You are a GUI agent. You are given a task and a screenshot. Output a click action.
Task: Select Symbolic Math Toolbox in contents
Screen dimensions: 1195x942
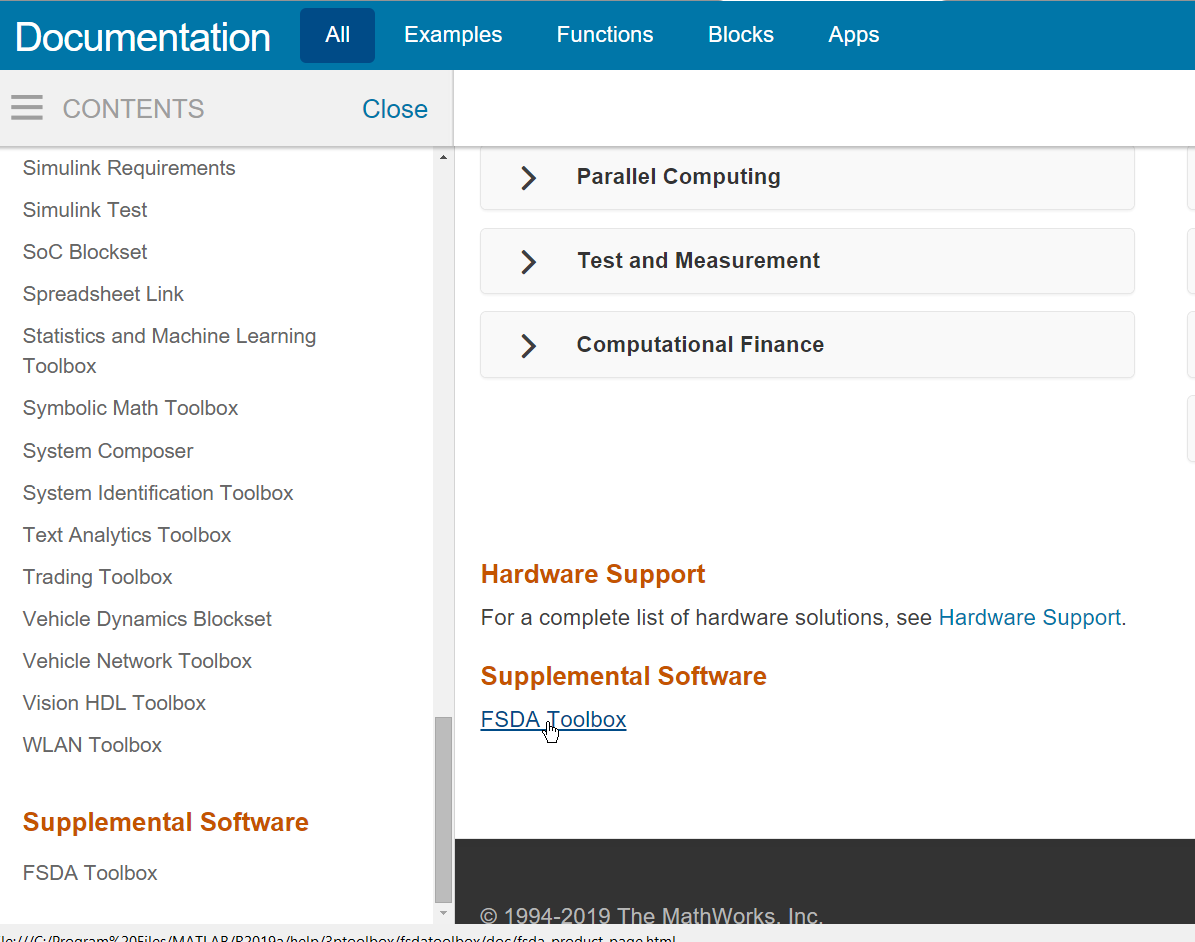(130, 409)
